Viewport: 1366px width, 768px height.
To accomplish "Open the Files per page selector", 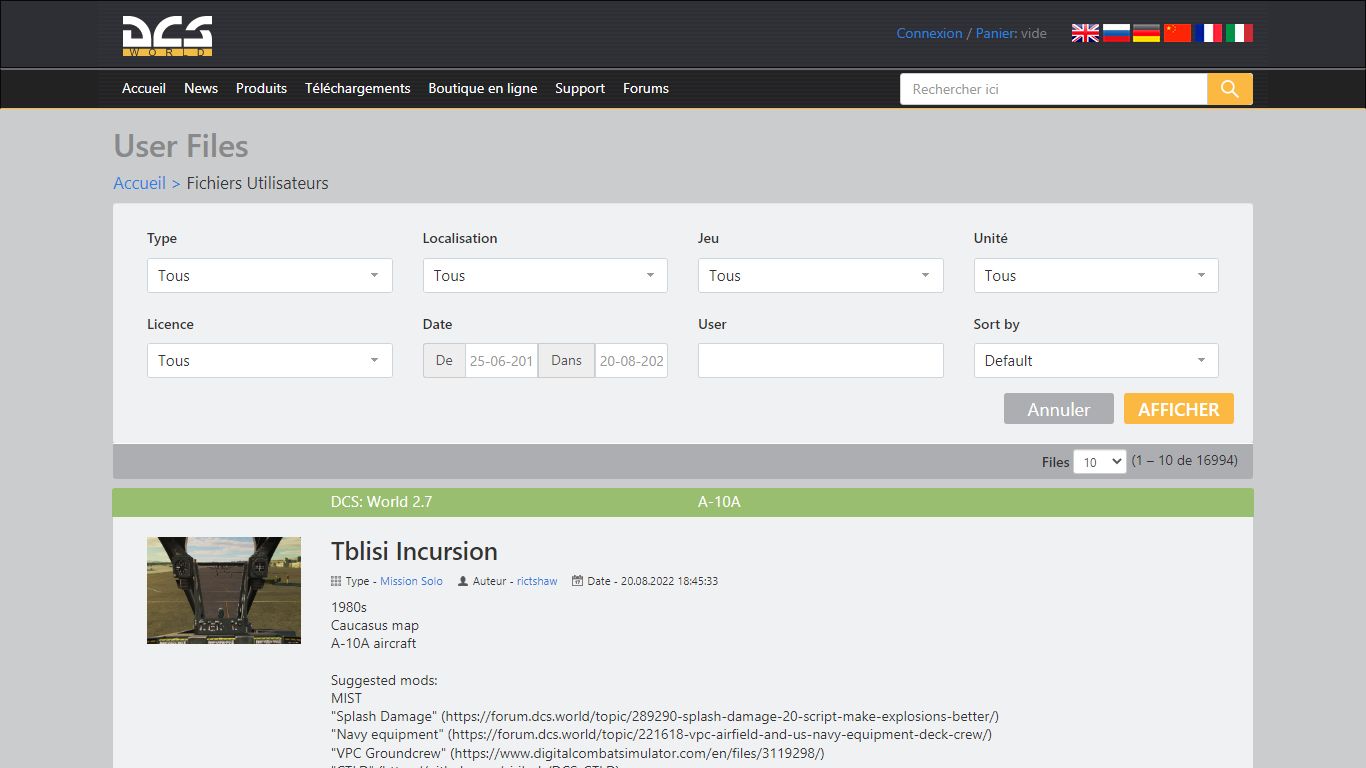I will (1100, 462).
